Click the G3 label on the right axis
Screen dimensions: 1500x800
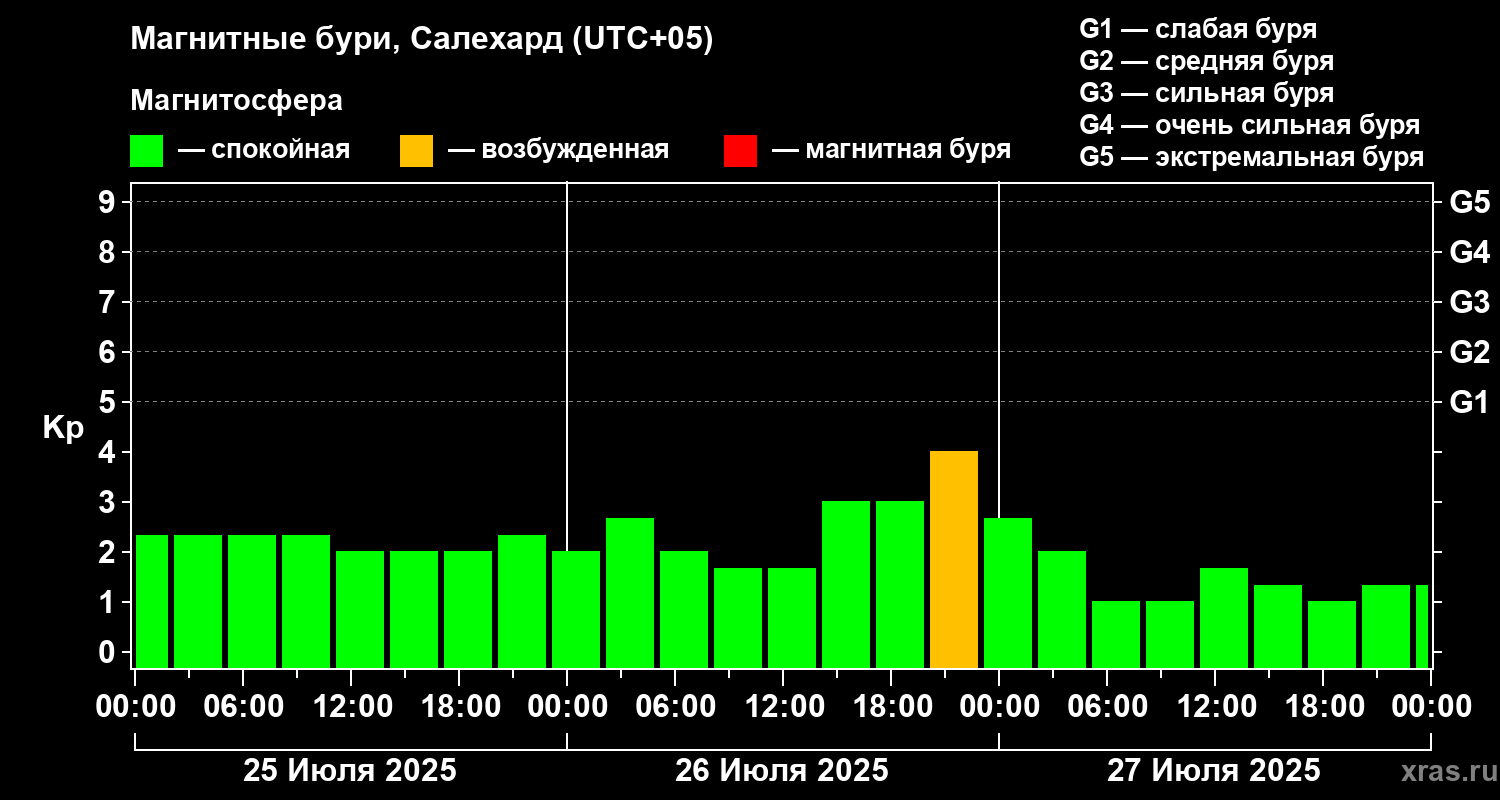[1469, 302]
